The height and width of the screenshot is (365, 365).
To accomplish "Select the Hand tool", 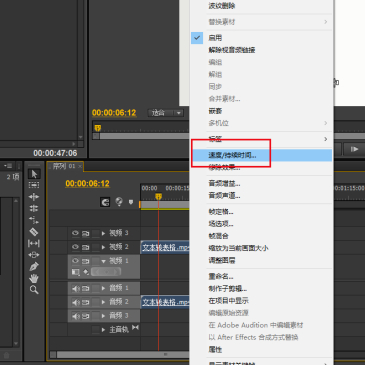I will tap(34, 278).
